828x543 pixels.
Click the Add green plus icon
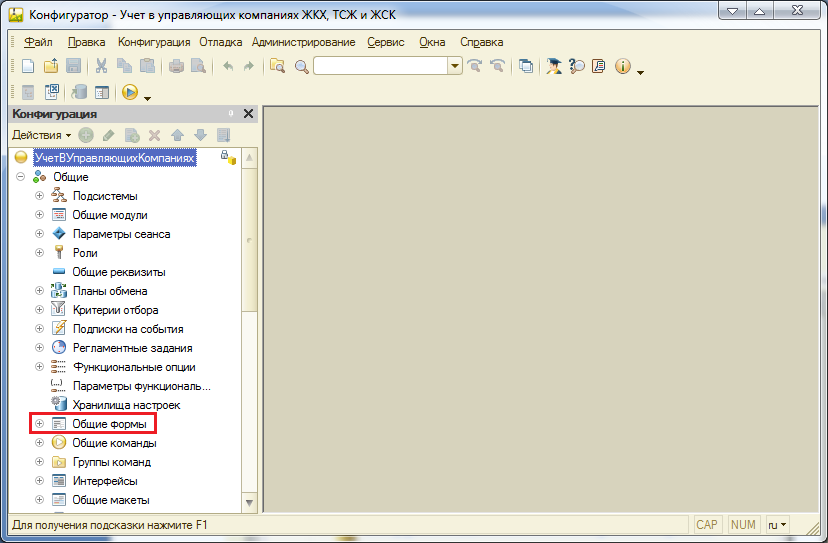86,135
